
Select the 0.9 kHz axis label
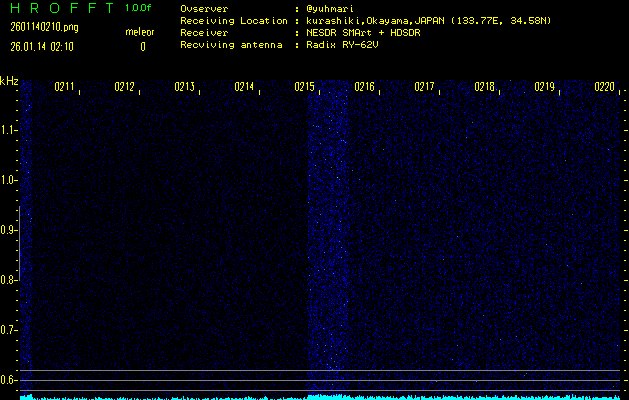(9, 230)
